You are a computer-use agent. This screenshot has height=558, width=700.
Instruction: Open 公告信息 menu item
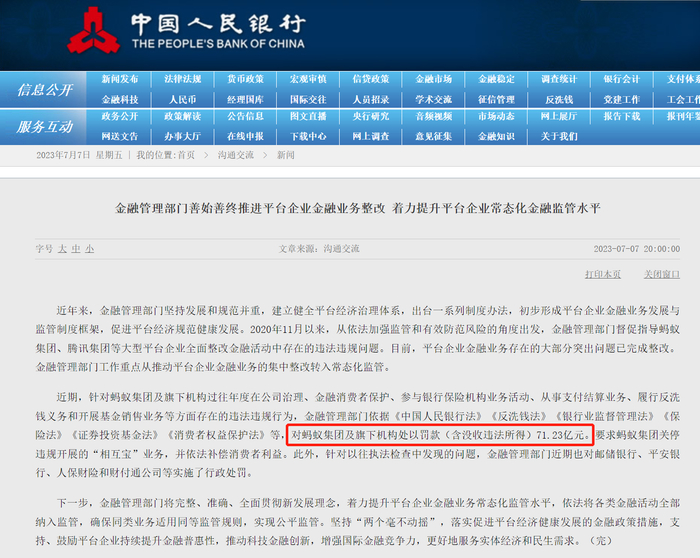pyautogui.click(x=246, y=117)
